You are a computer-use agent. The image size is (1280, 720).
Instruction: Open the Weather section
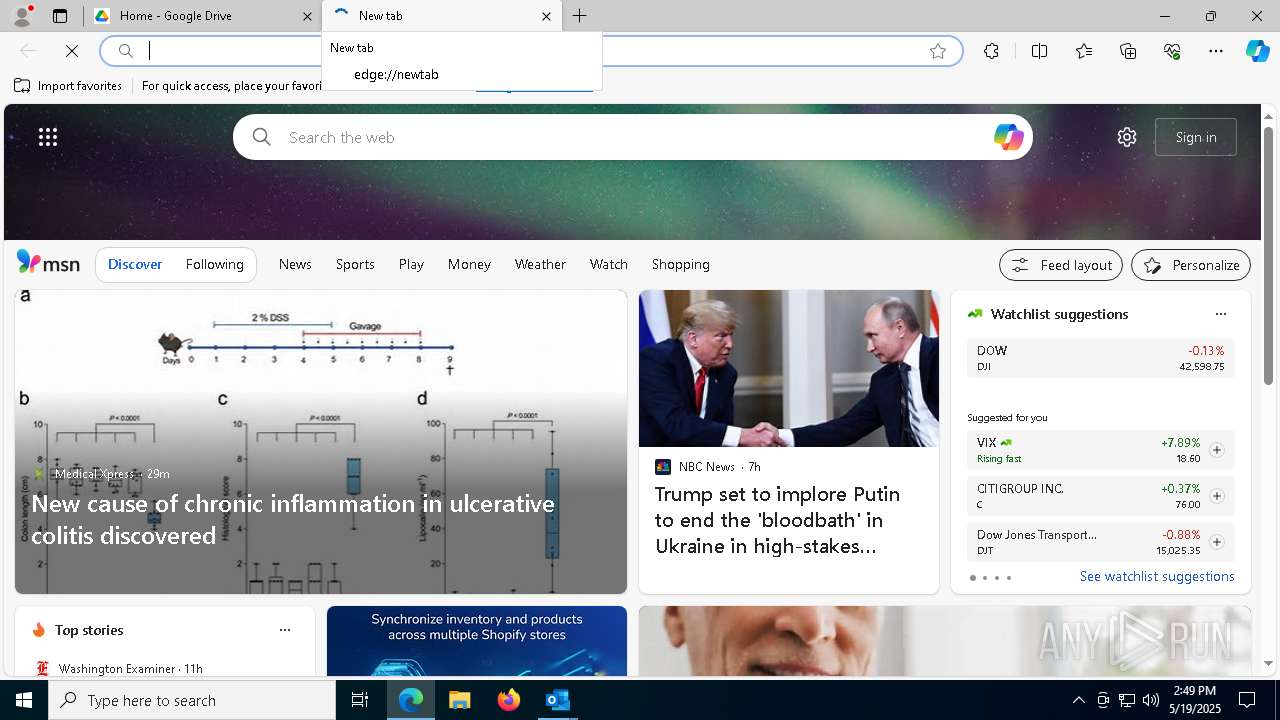point(540,264)
